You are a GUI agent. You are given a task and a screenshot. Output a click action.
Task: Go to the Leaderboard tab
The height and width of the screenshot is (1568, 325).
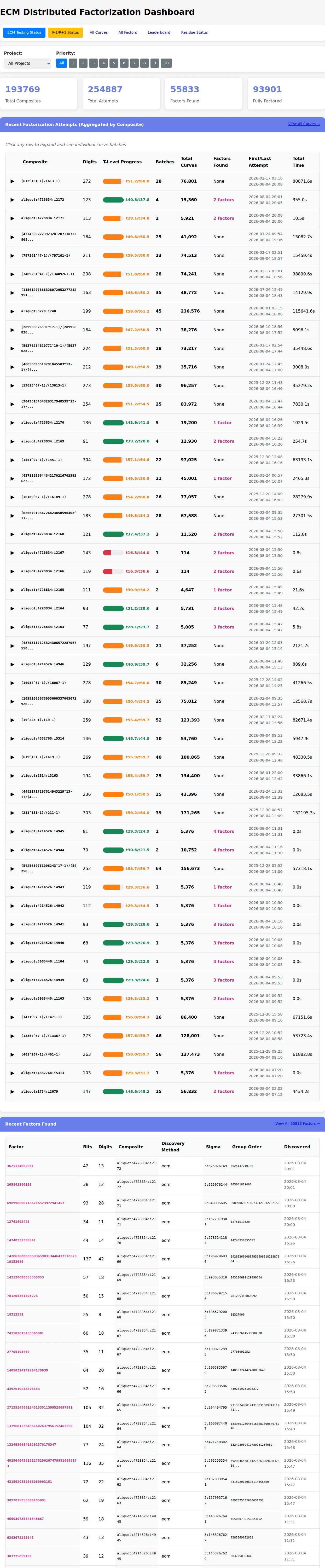(x=159, y=32)
